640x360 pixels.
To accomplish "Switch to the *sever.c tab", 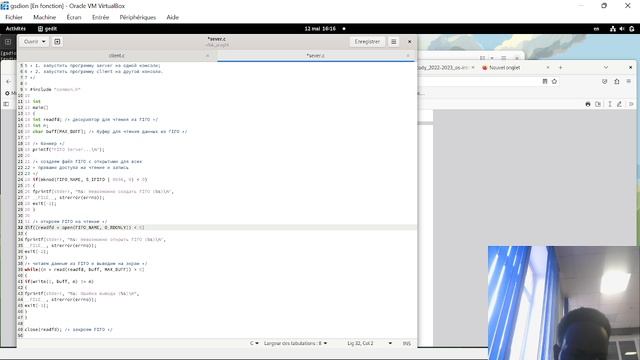I will pos(316,56).
